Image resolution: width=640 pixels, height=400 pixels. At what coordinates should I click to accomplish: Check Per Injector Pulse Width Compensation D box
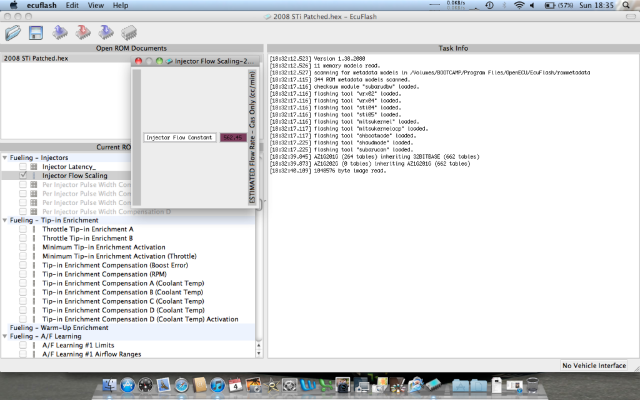pos(23,211)
